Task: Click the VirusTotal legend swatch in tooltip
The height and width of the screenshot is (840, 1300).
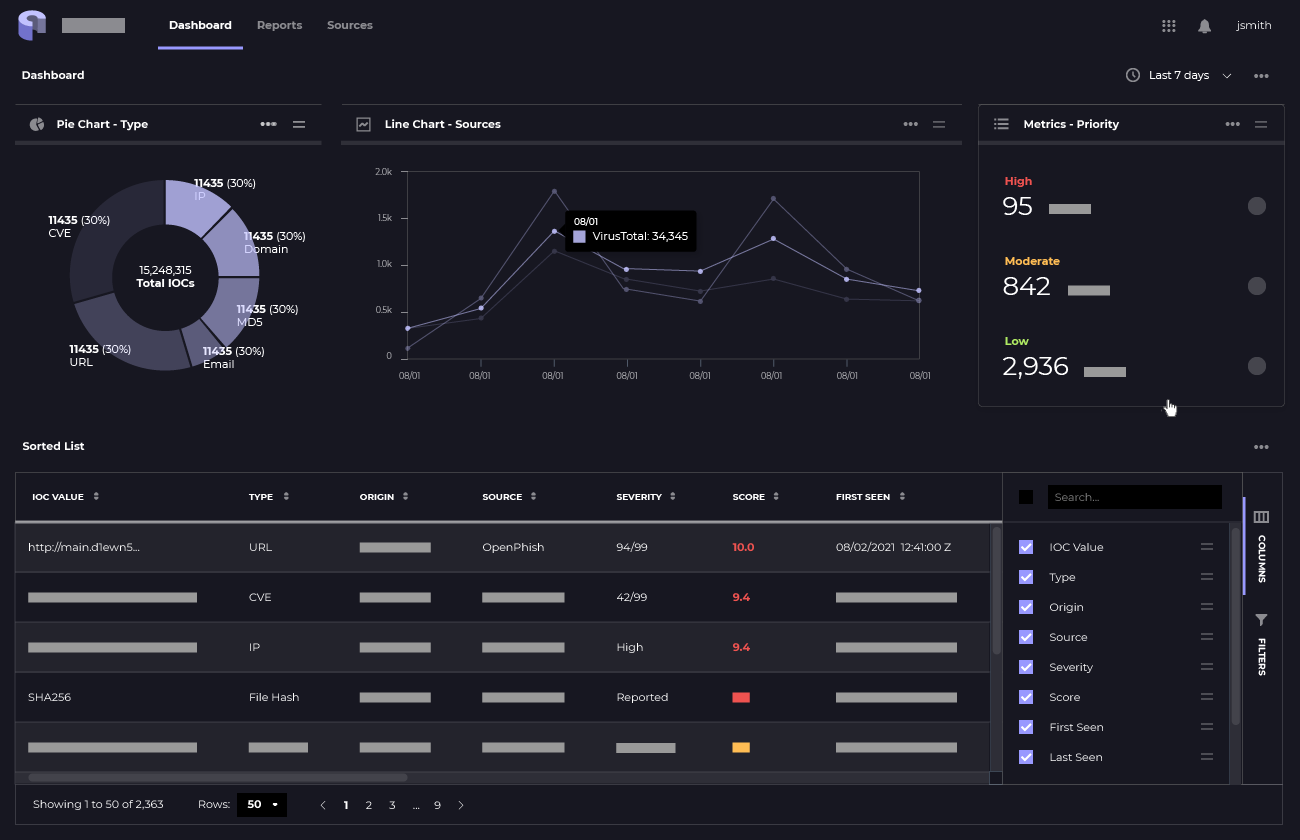Action: [x=579, y=237]
